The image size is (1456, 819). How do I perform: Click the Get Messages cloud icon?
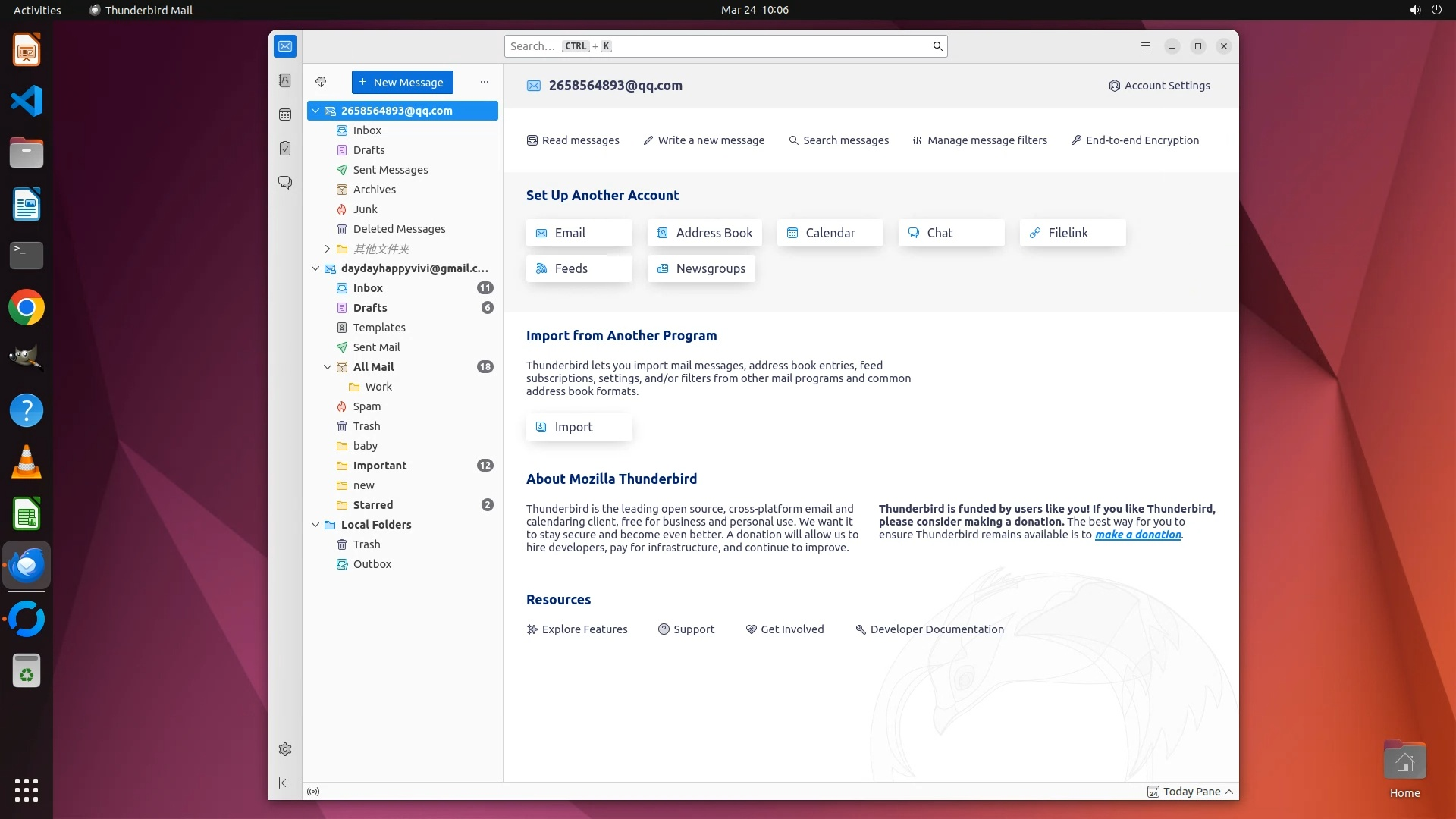321,82
